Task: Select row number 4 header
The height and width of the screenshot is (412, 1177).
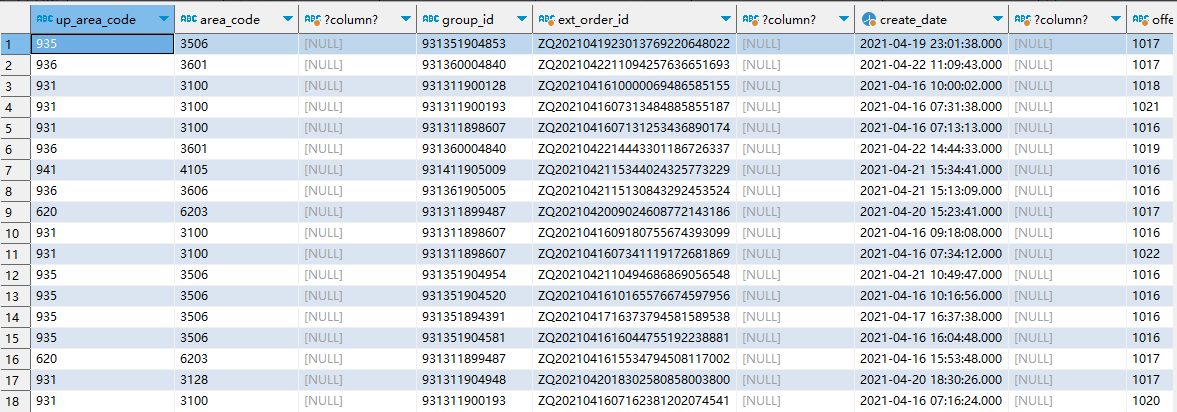Action: (x=15, y=107)
